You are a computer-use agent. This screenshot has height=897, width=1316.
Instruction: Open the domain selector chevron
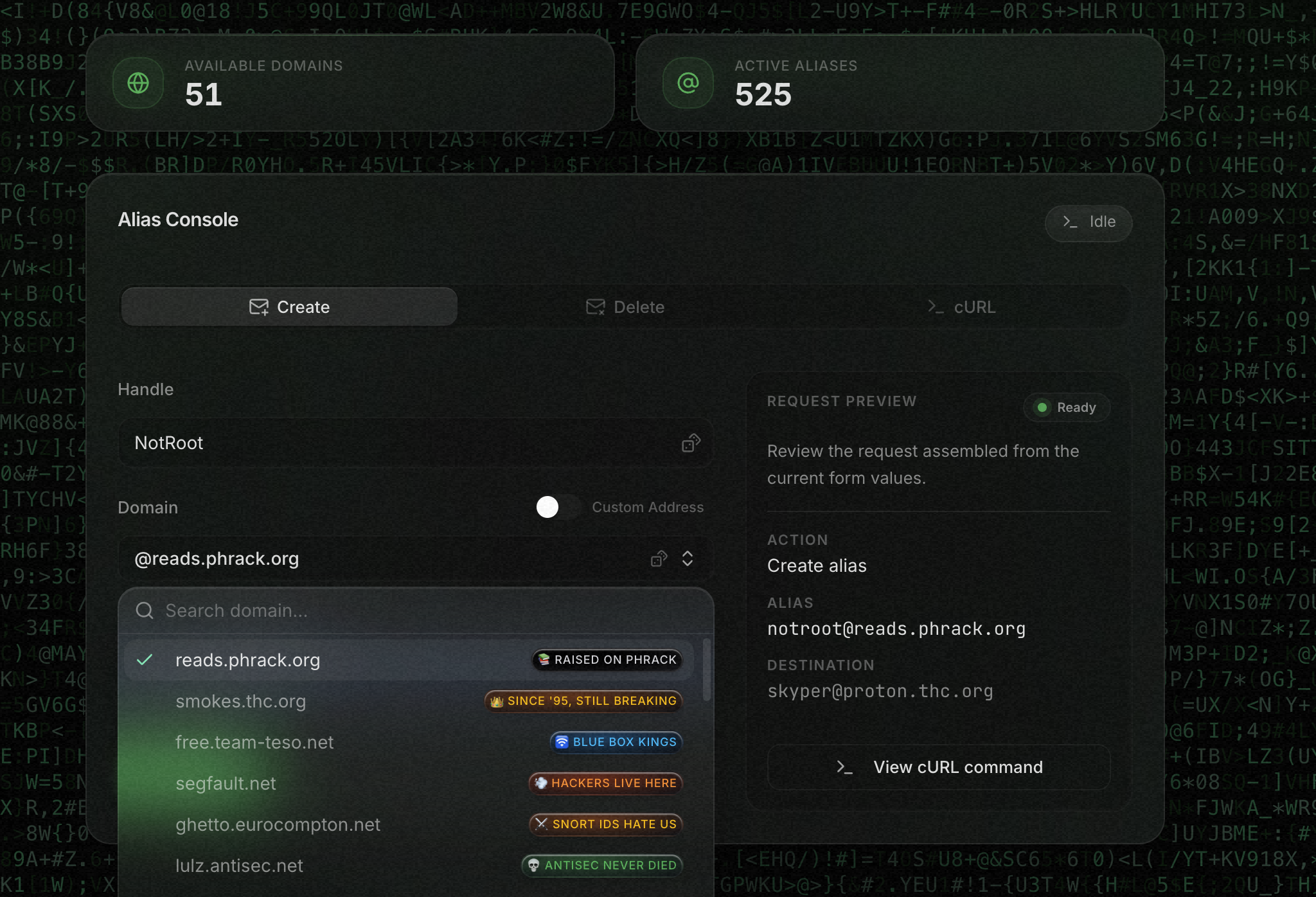point(688,558)
